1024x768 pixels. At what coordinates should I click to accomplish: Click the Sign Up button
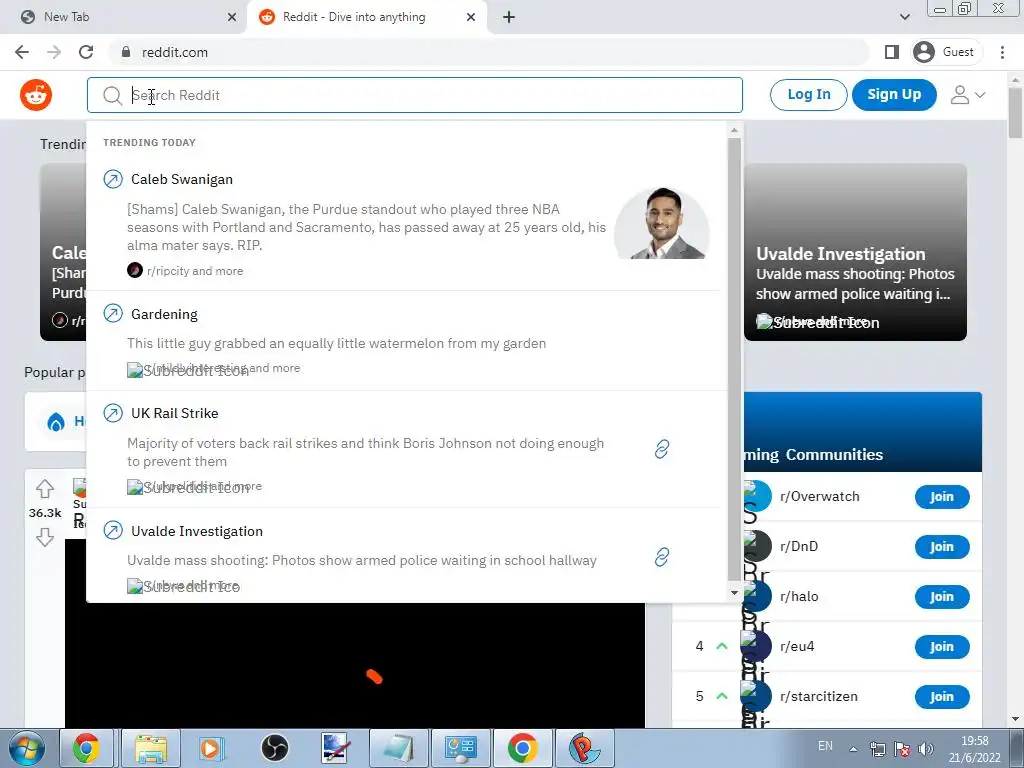894,95
